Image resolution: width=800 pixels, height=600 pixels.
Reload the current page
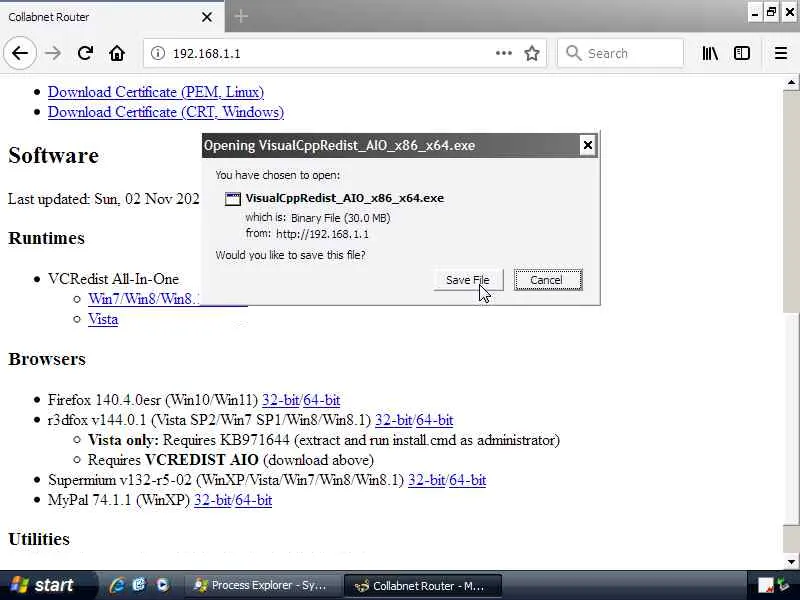(x=85, y=53)
